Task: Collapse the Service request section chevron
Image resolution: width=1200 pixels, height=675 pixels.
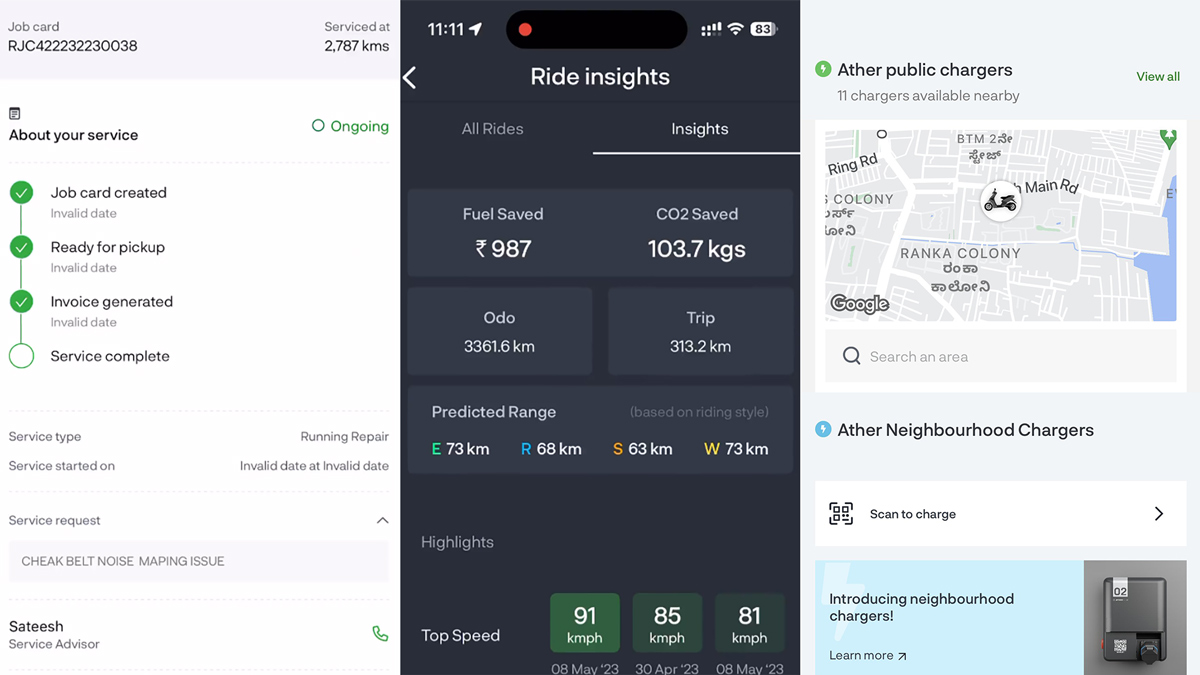Action: pyautogui.click(x=382, y=520)
